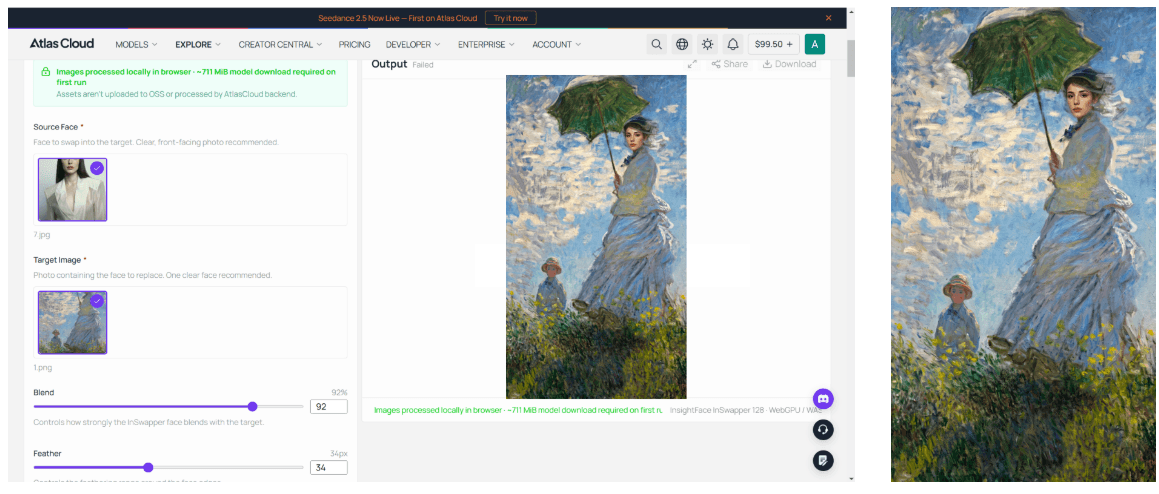The width and height of the screenshot is (1159, 494).
Task: Open the bell notifications icon
Action: 733,44
